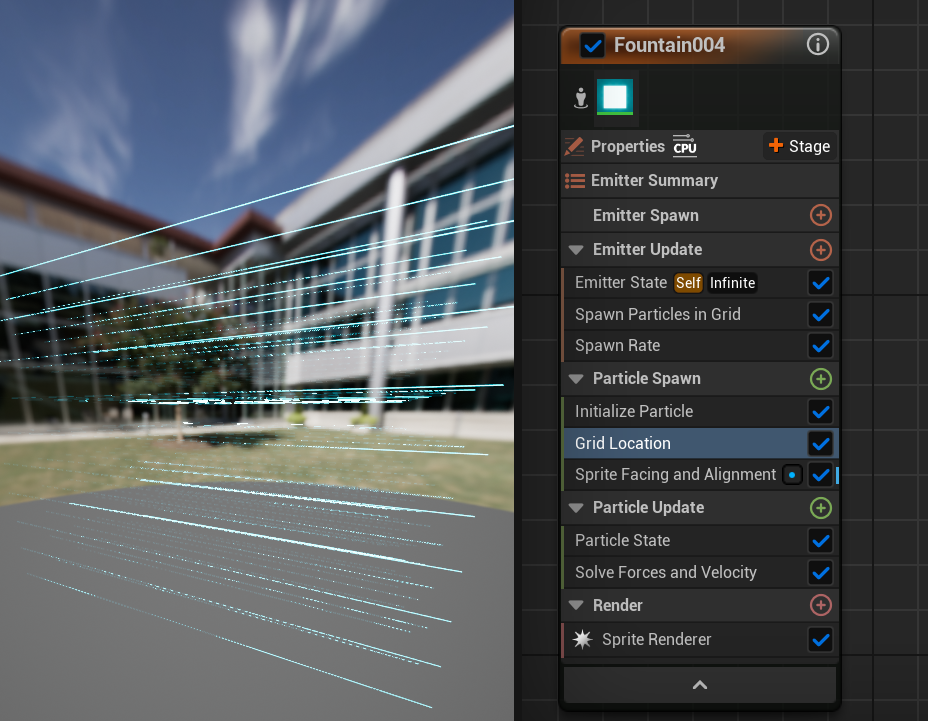The height and width of the screenshot is (721, 928).
Task: Add a new Stage
Action: 799,146
